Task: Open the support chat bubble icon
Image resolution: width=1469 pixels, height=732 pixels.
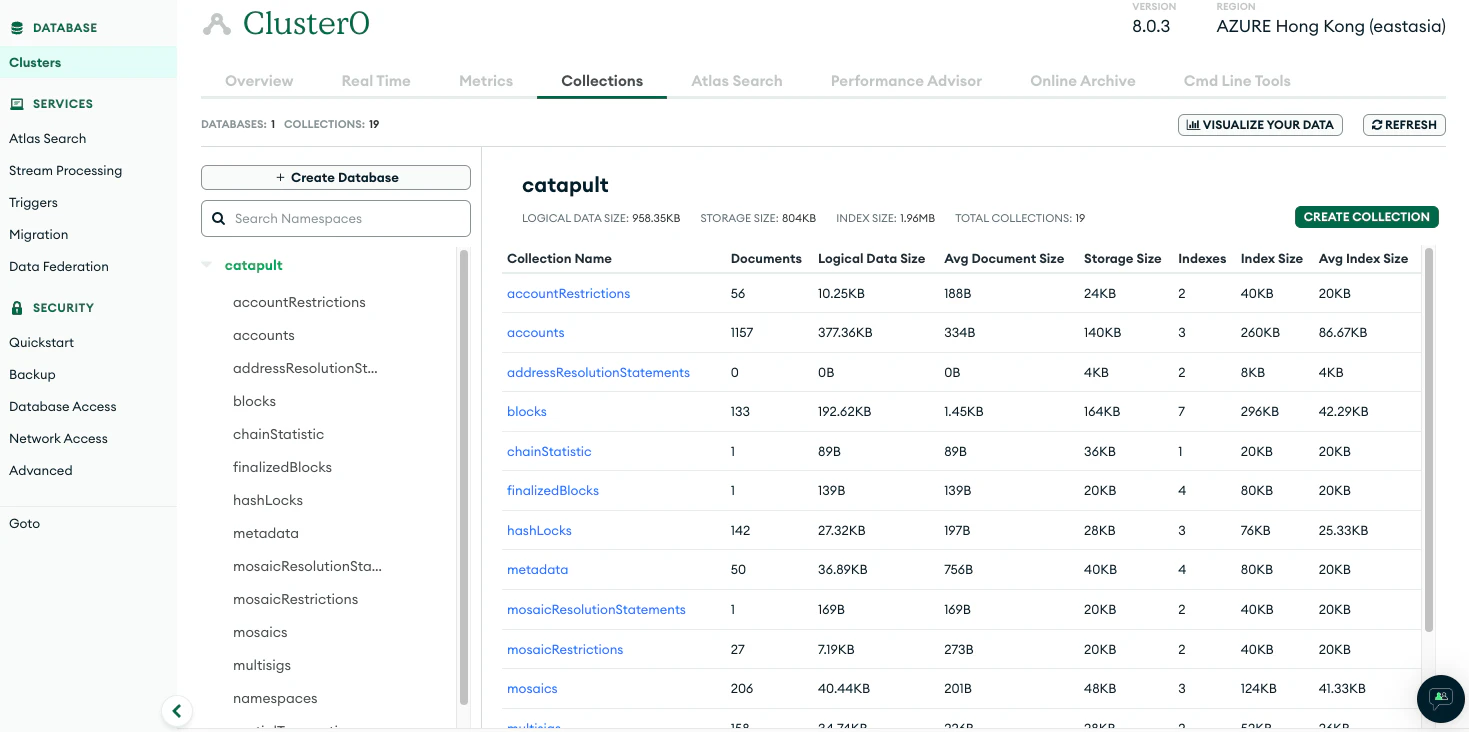Action: (x=1441, y=698)
